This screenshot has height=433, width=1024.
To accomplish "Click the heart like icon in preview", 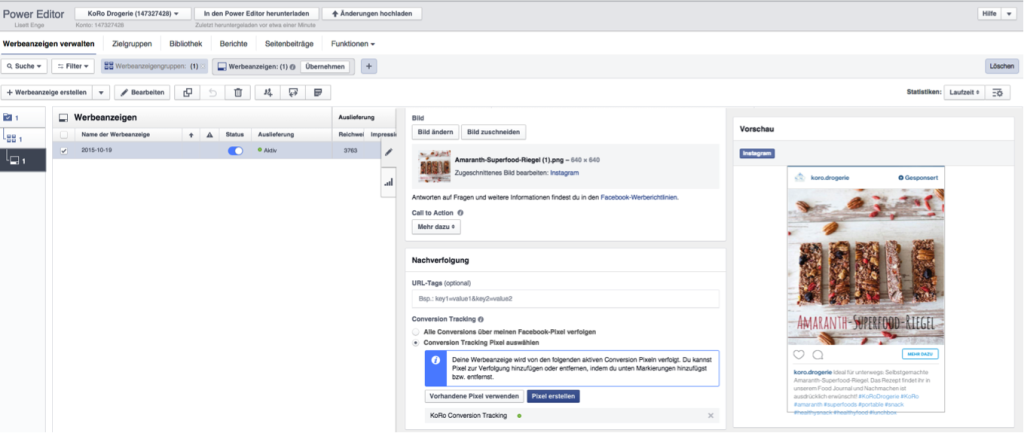I will click(798, 355).
